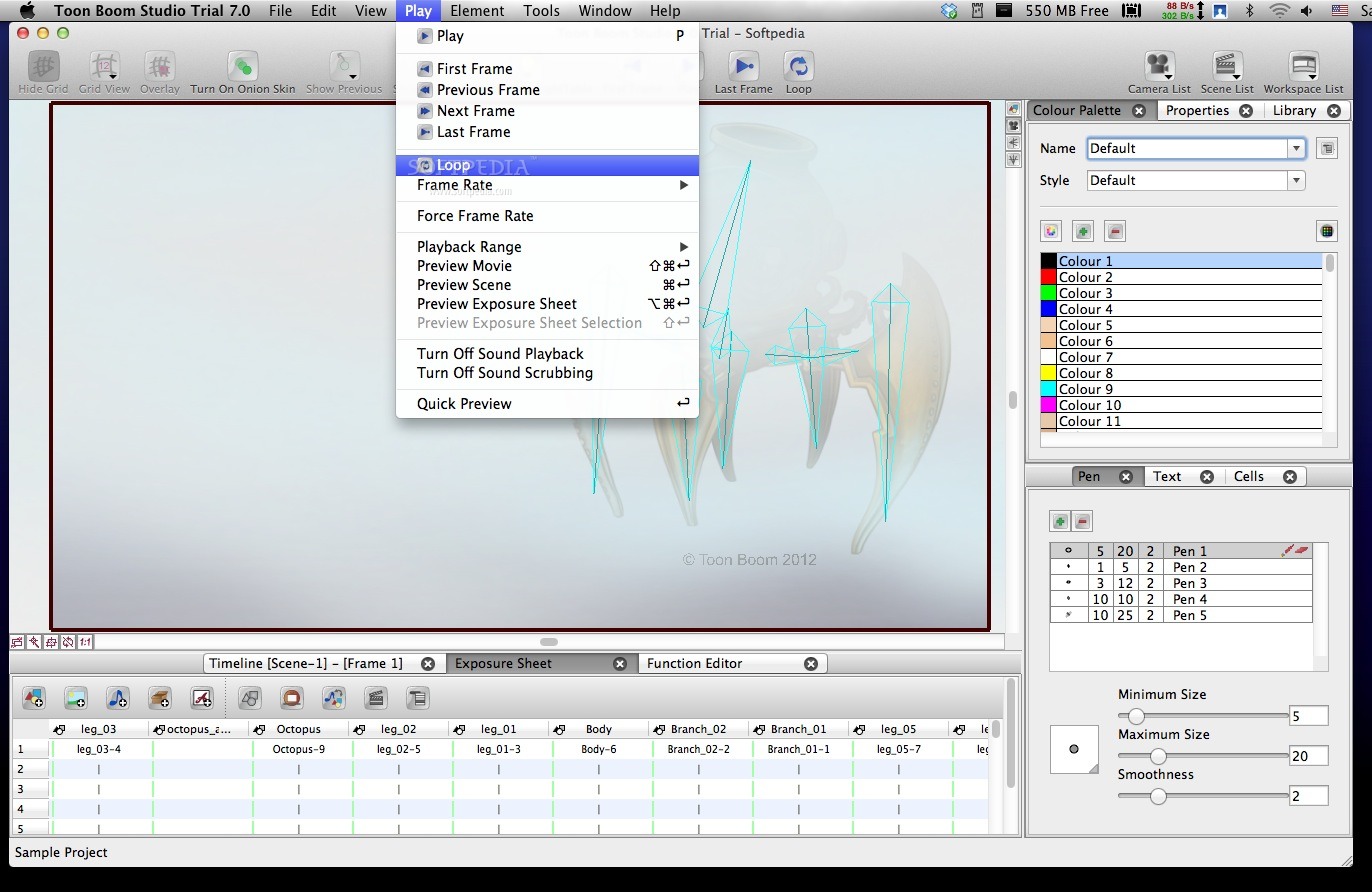Open the Camera List dropdown
This screenshot has height=892, width=1372.
(x=1169, y=76)
